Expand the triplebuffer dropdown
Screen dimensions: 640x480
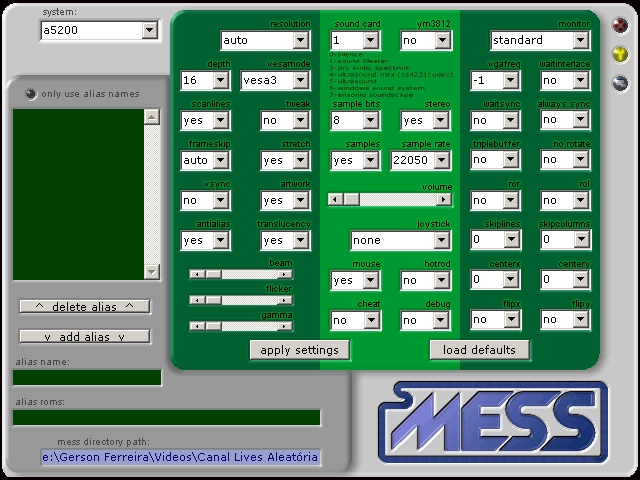(511, 159)
